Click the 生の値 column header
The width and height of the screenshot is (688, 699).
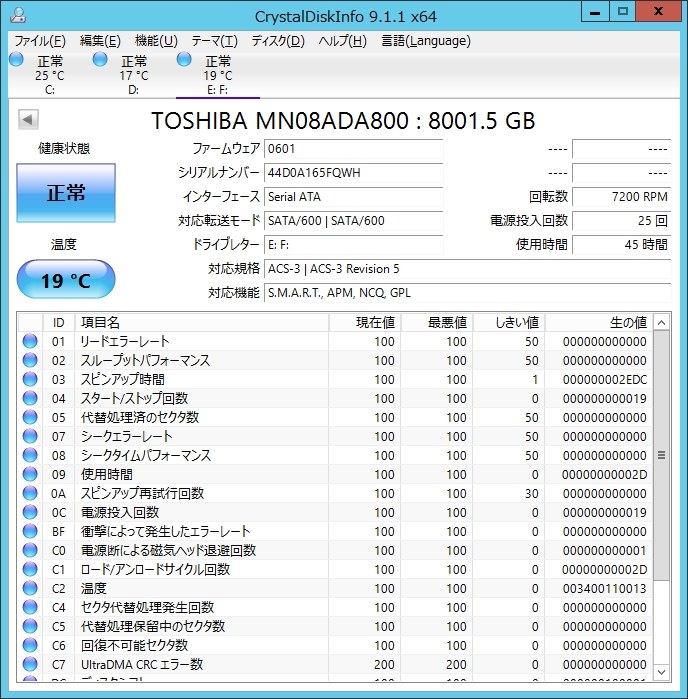pyautogui.click(x=599, y=322)
